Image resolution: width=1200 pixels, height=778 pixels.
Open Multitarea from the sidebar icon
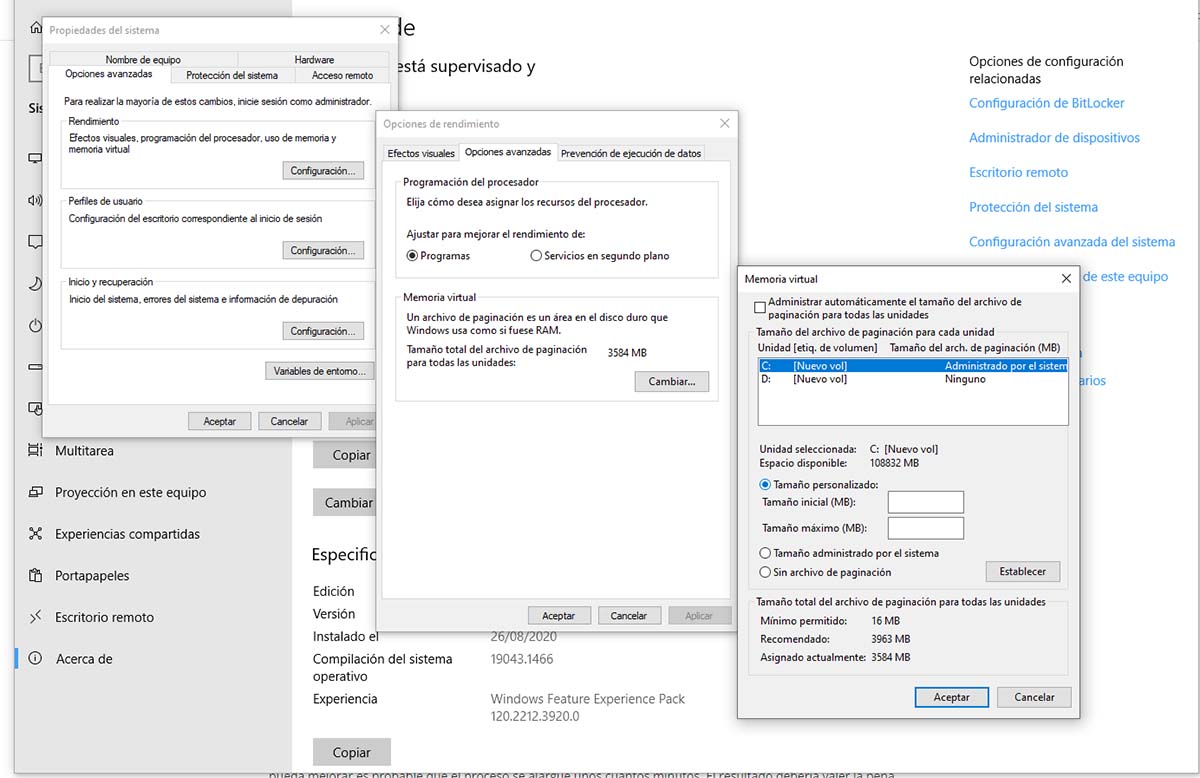[x=36, y=451]
